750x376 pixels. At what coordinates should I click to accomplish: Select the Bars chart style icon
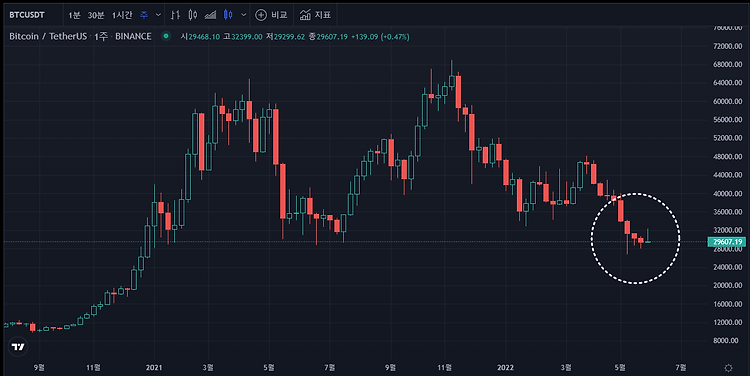(x=175, y=15)
